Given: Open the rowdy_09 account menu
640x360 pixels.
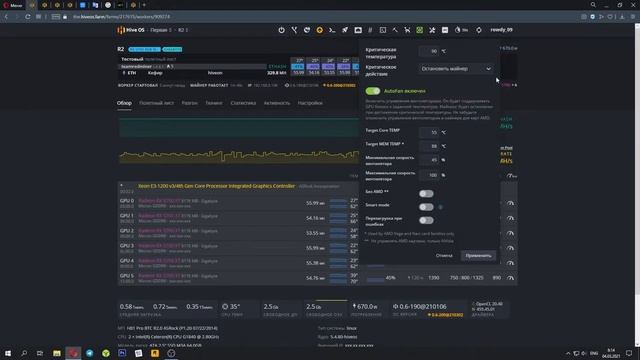Looking at the screenshot, I should click(501, 30).
